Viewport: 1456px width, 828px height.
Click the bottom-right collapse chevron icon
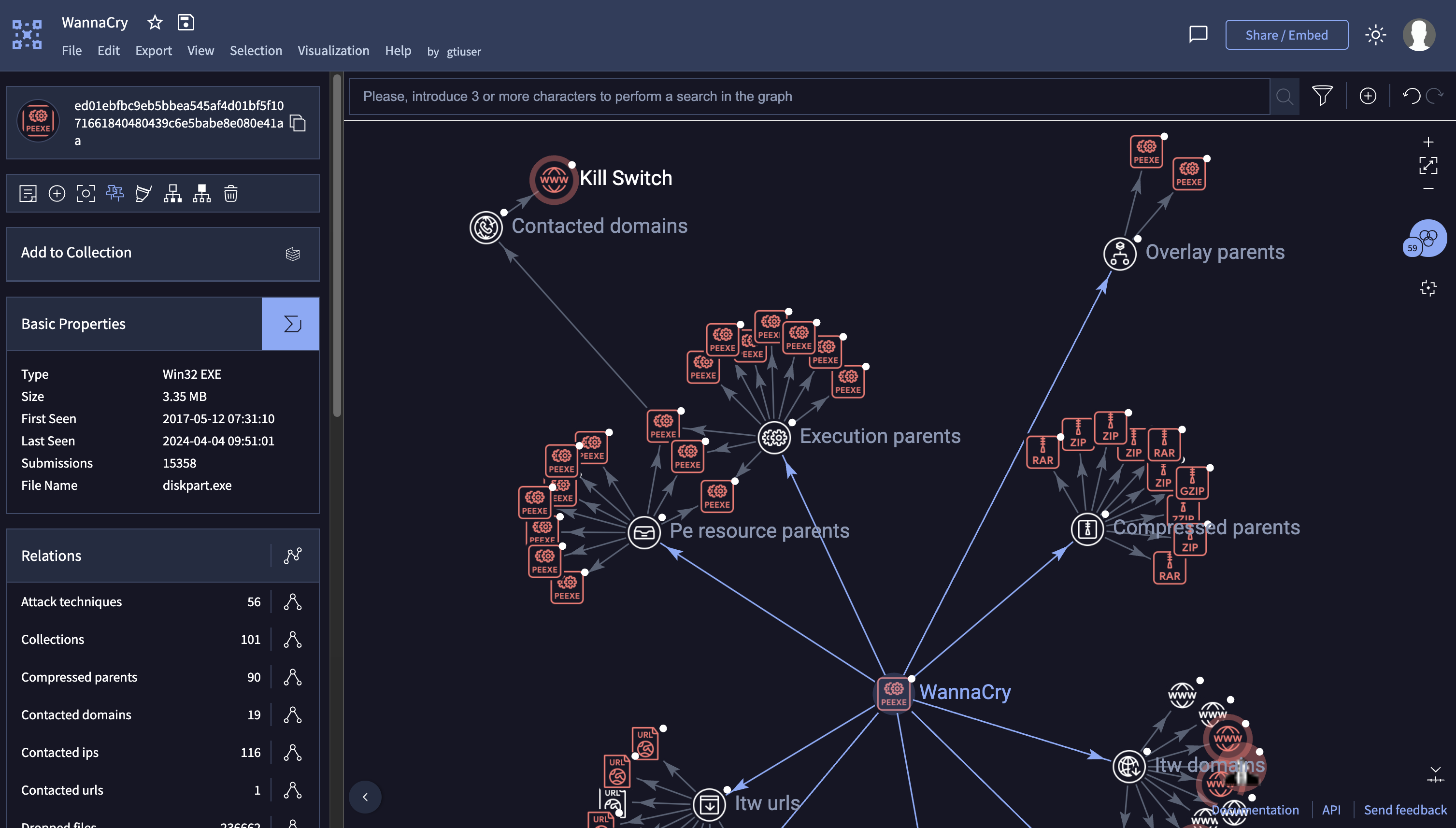click(x=1435, y=774)
